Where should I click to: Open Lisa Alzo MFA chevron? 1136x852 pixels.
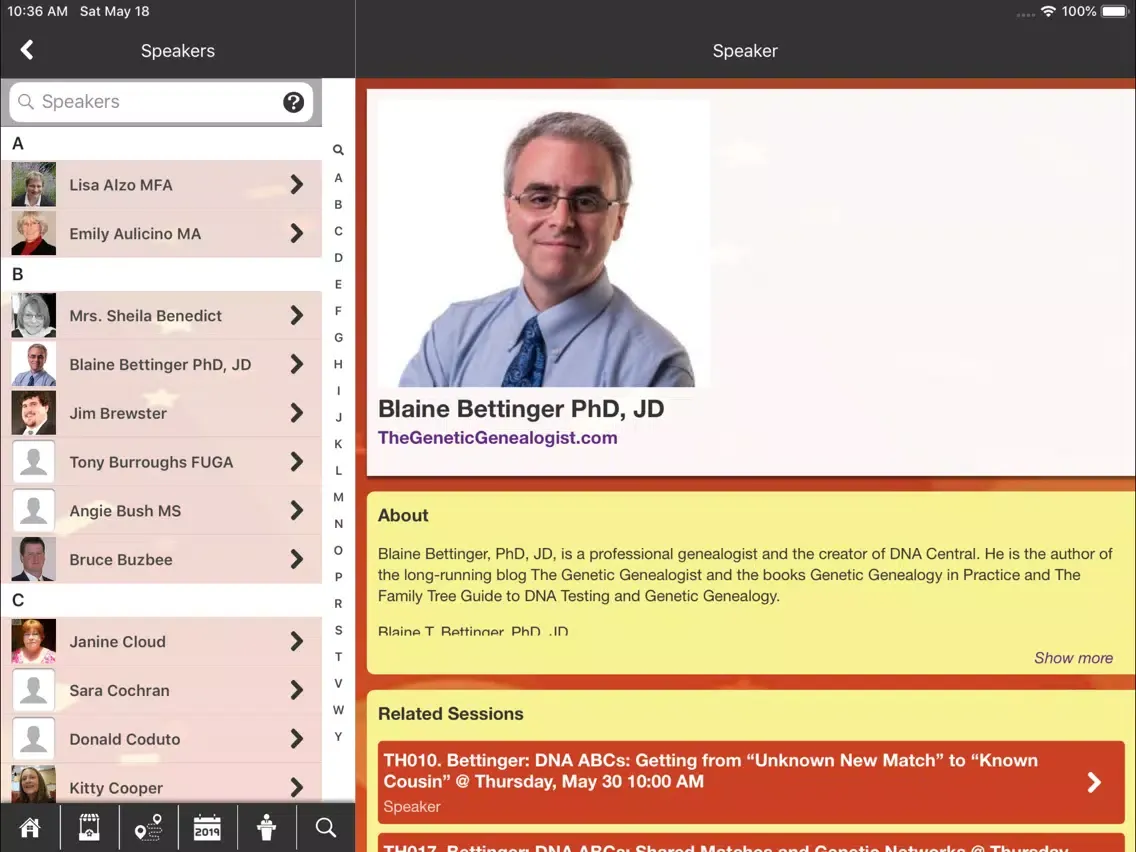coord(296,185)
